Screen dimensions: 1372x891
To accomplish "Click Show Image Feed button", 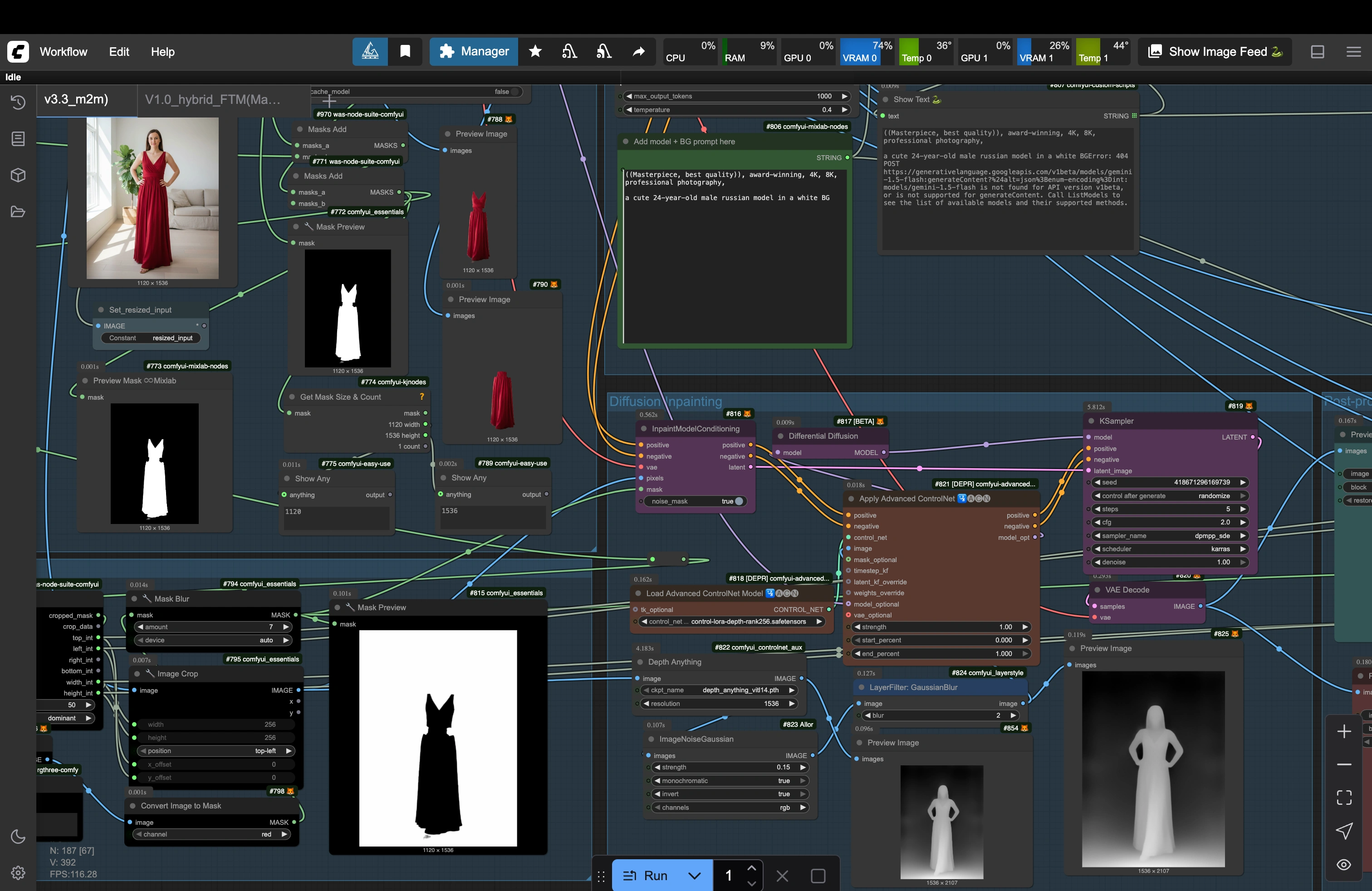I will pos(1215,52).
